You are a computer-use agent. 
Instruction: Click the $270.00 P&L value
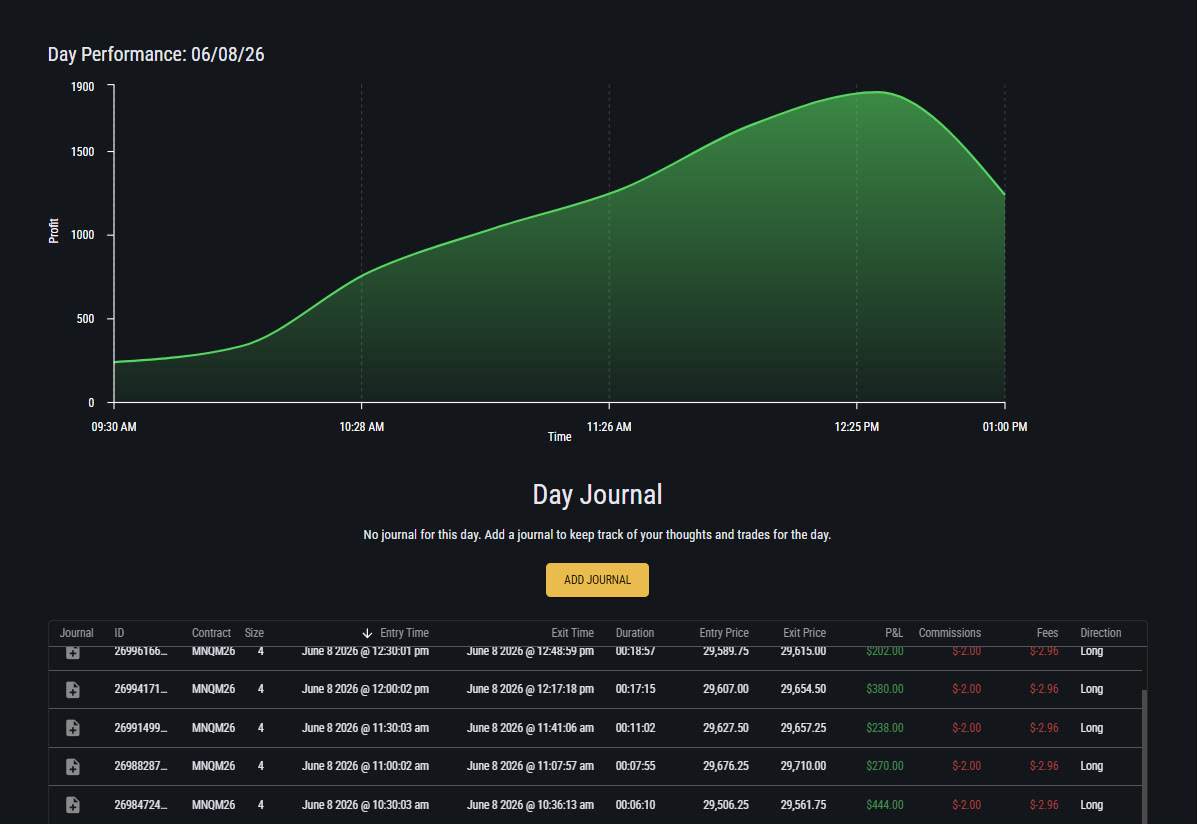[x=885, y=766]
